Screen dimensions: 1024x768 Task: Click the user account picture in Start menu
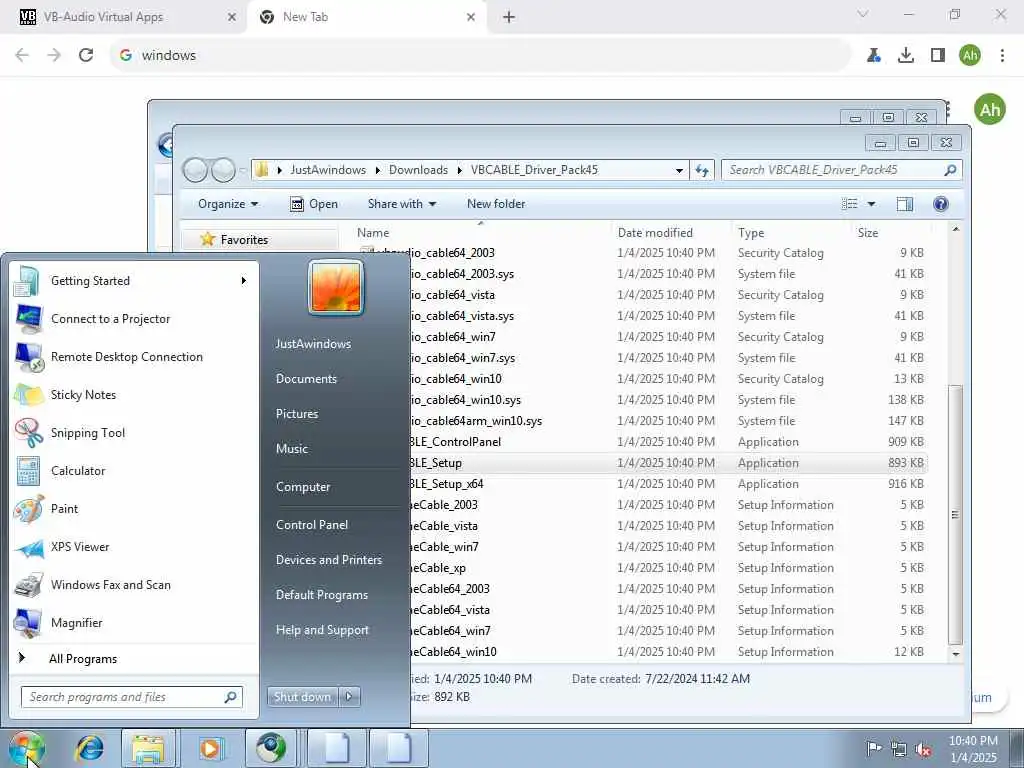(336, 287)
